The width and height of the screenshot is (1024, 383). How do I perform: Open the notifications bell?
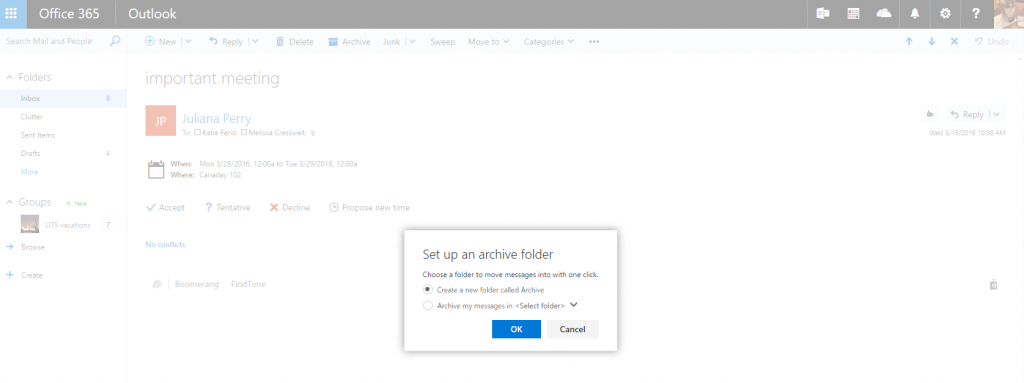(x=914, y=14)
